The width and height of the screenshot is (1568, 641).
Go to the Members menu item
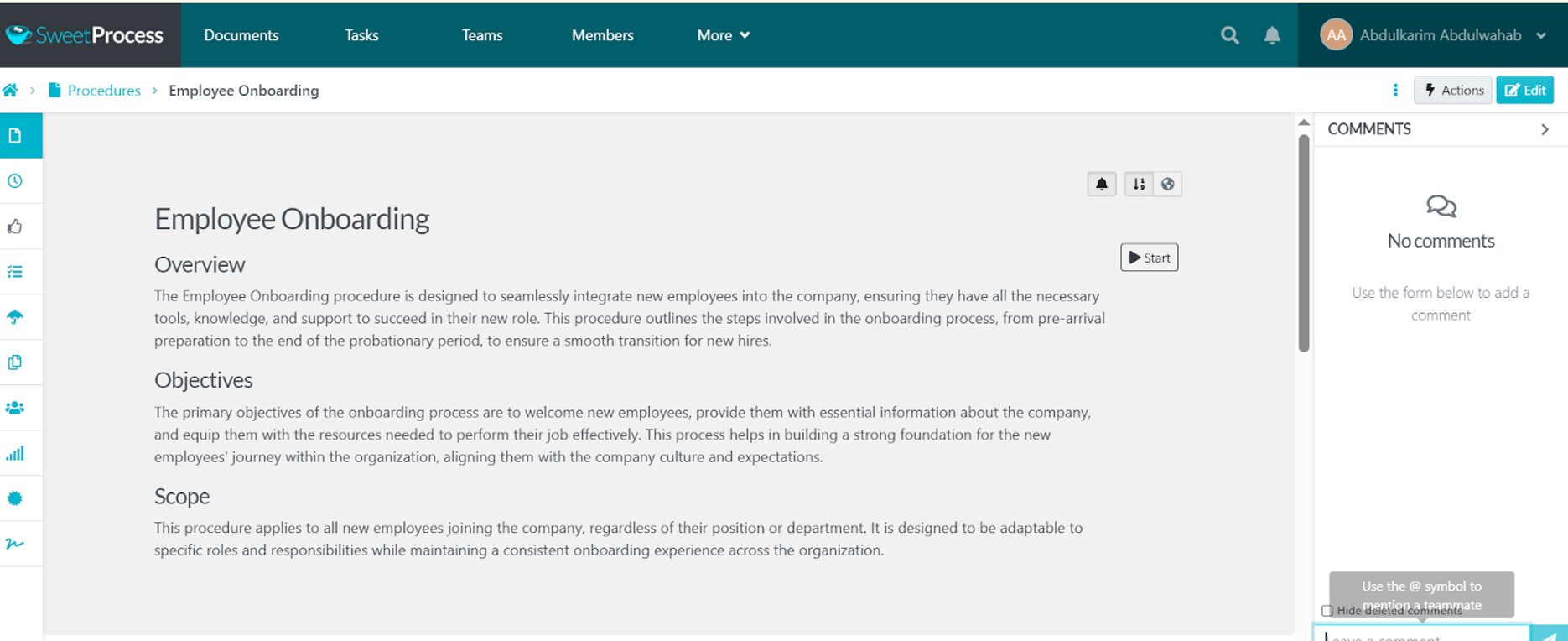(x=603, y=35)
